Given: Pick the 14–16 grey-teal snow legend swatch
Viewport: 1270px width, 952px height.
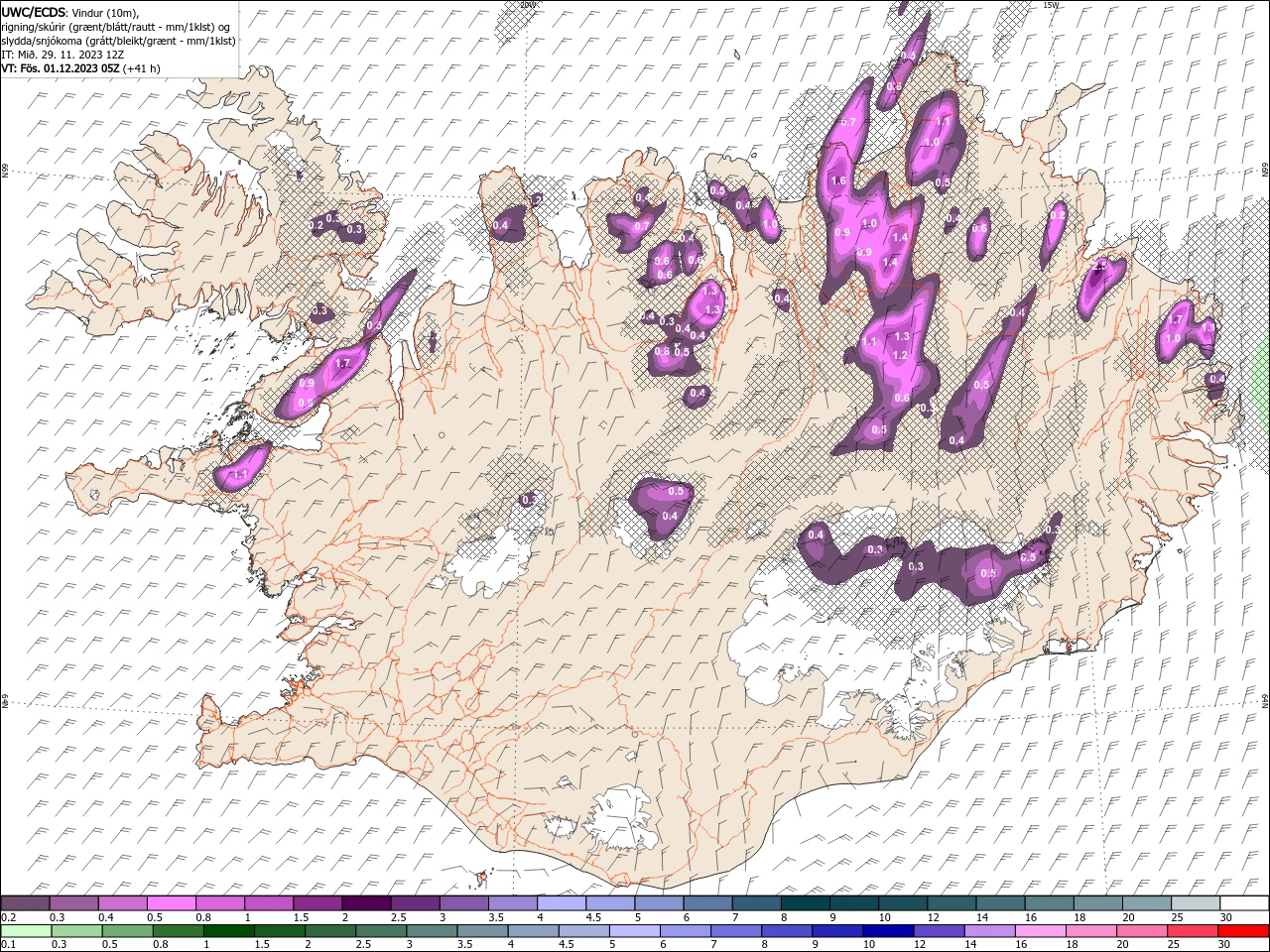Looking at the screenshot, I should (1001, 902).
